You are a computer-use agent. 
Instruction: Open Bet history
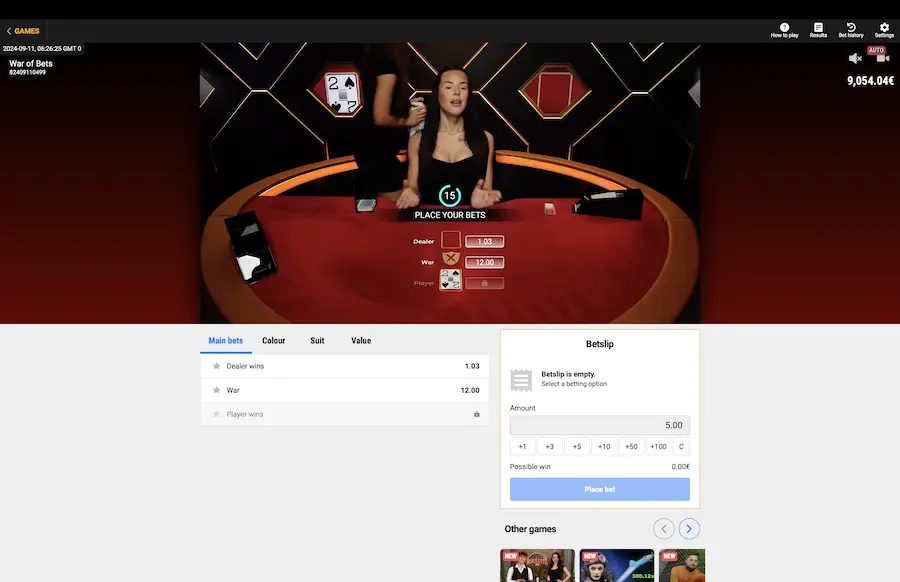pos(850,28)
